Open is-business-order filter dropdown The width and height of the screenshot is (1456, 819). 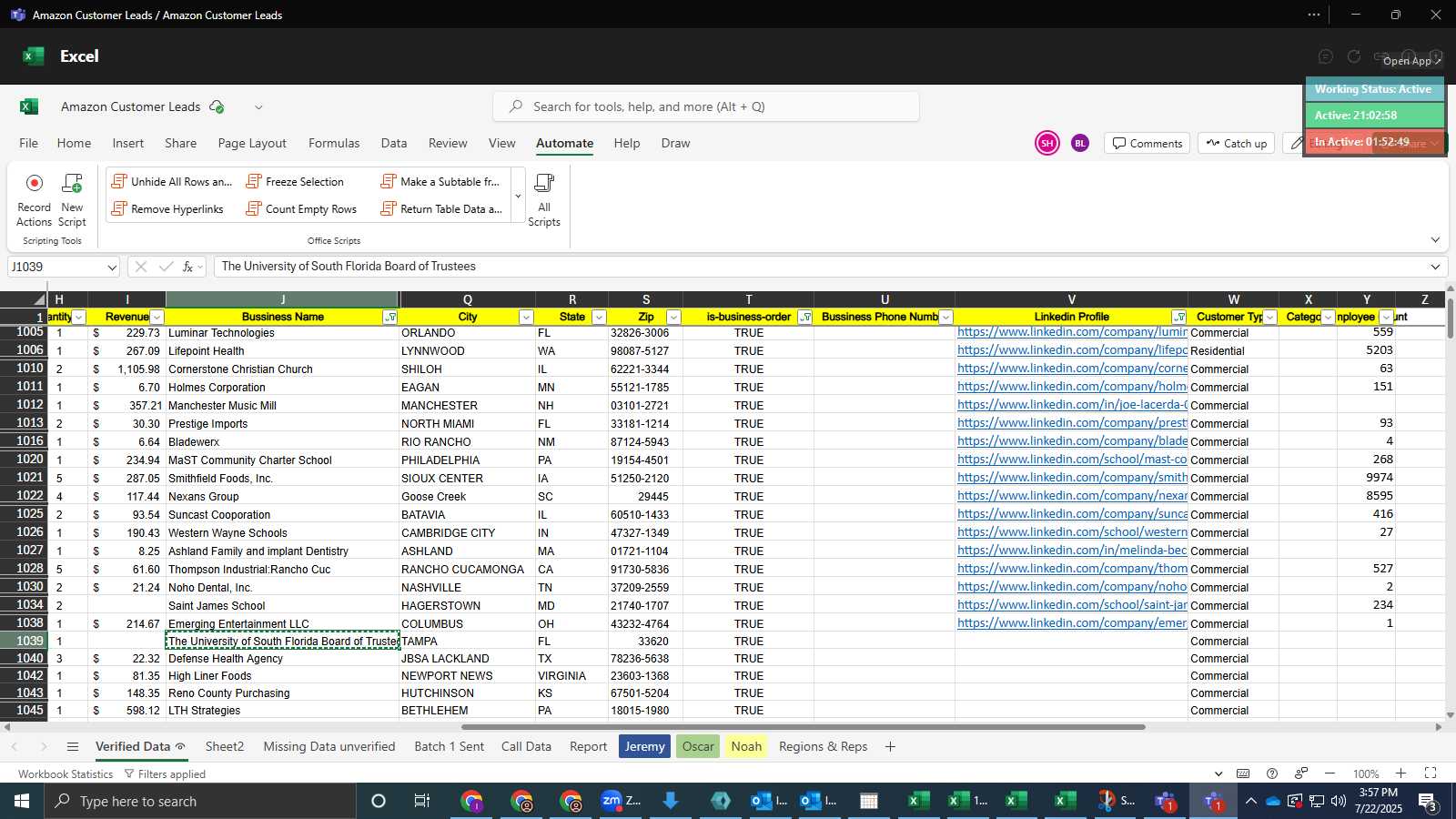coord(804,318)
